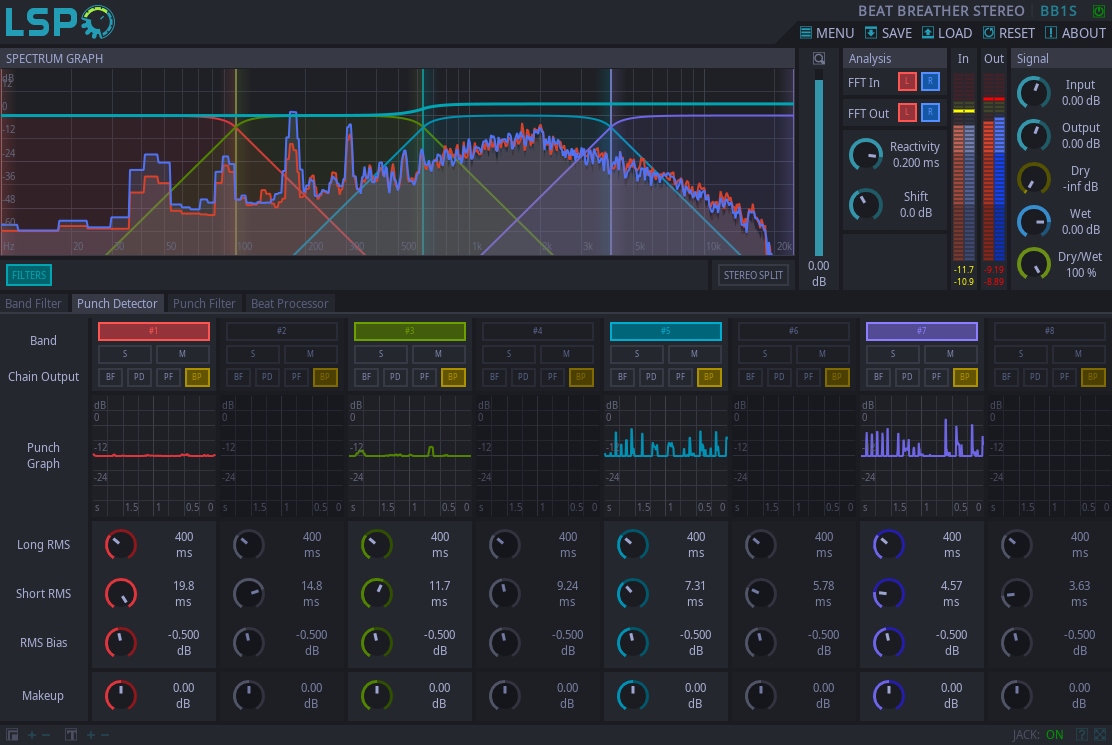This screenshot has height=745, width=1112.
Task: Click the Input gain knob
Action: [1034, 92]
